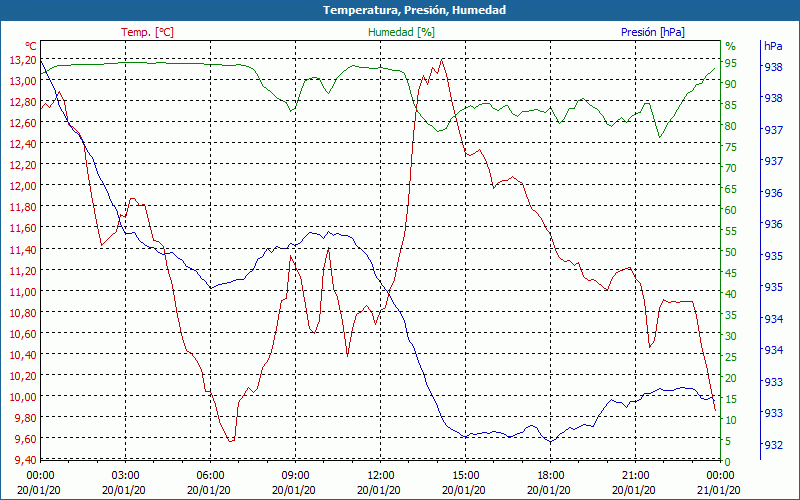Click time axis label "15:00"
This screenshot has width=800, height=500.
pos(465,476)
